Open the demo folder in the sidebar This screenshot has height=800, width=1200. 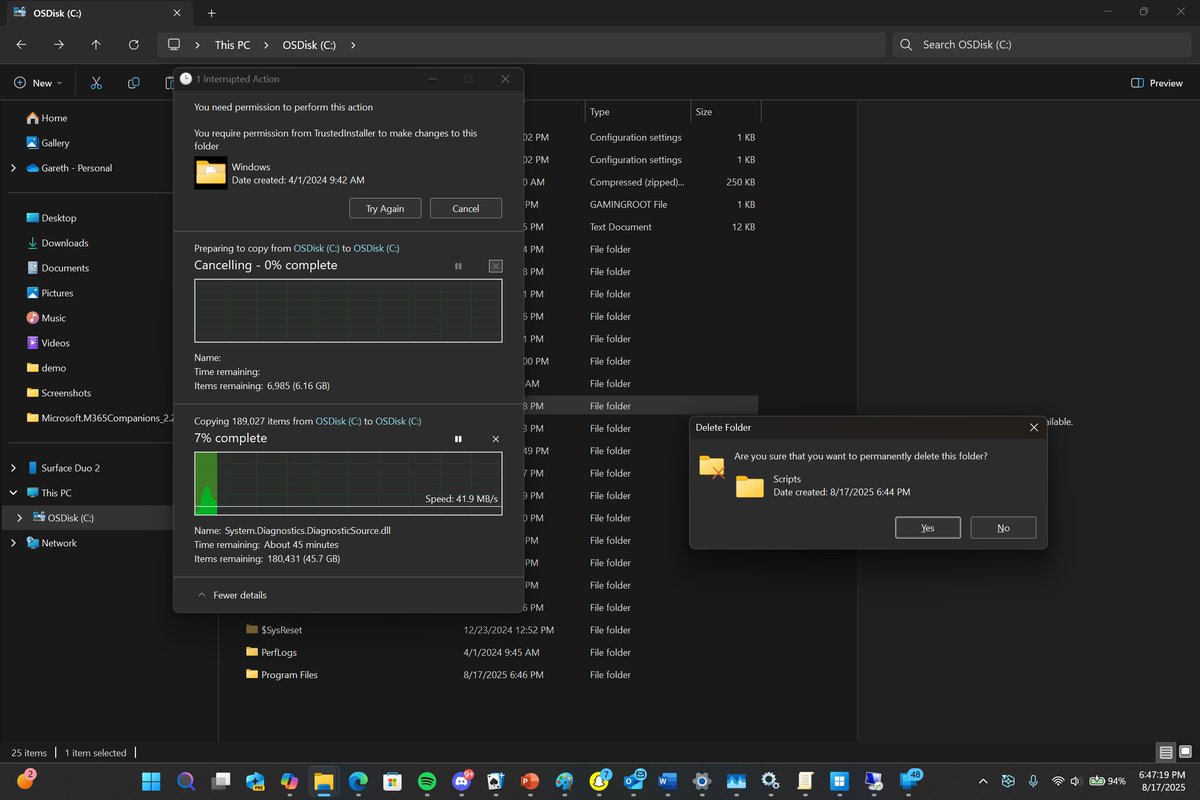46,368
